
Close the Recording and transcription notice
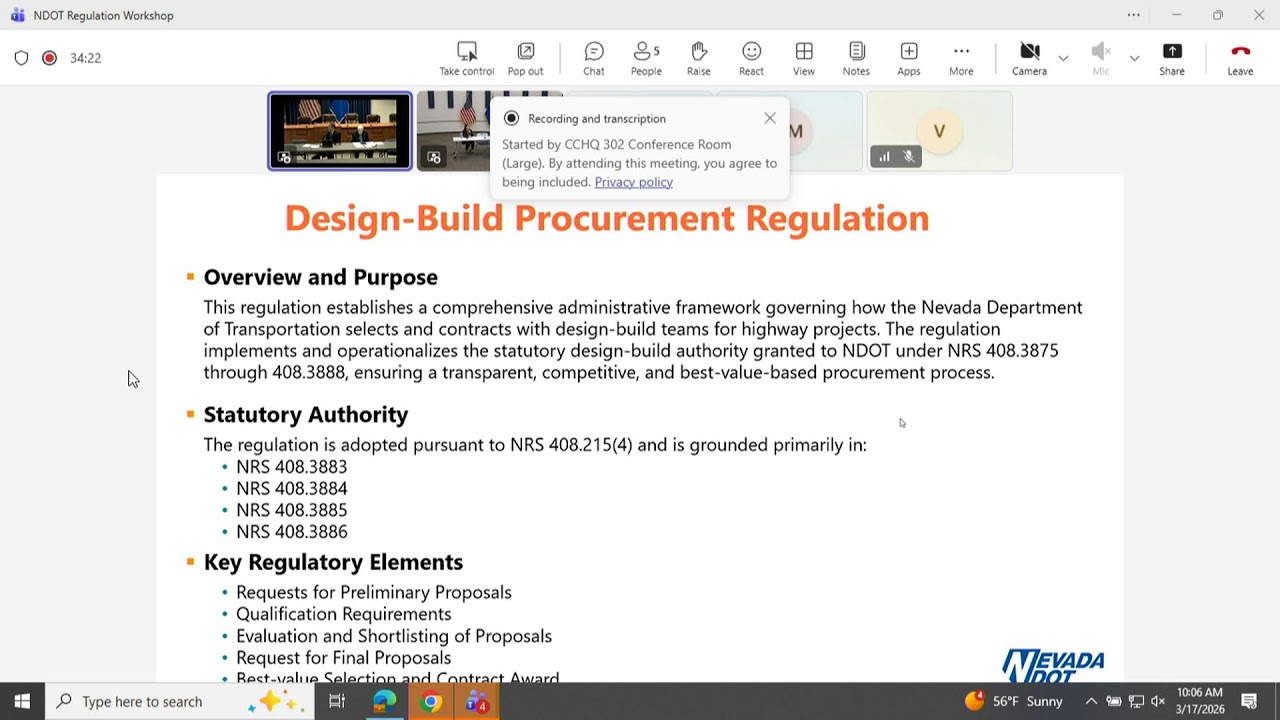pyautogui.click(x=770, y=118)
